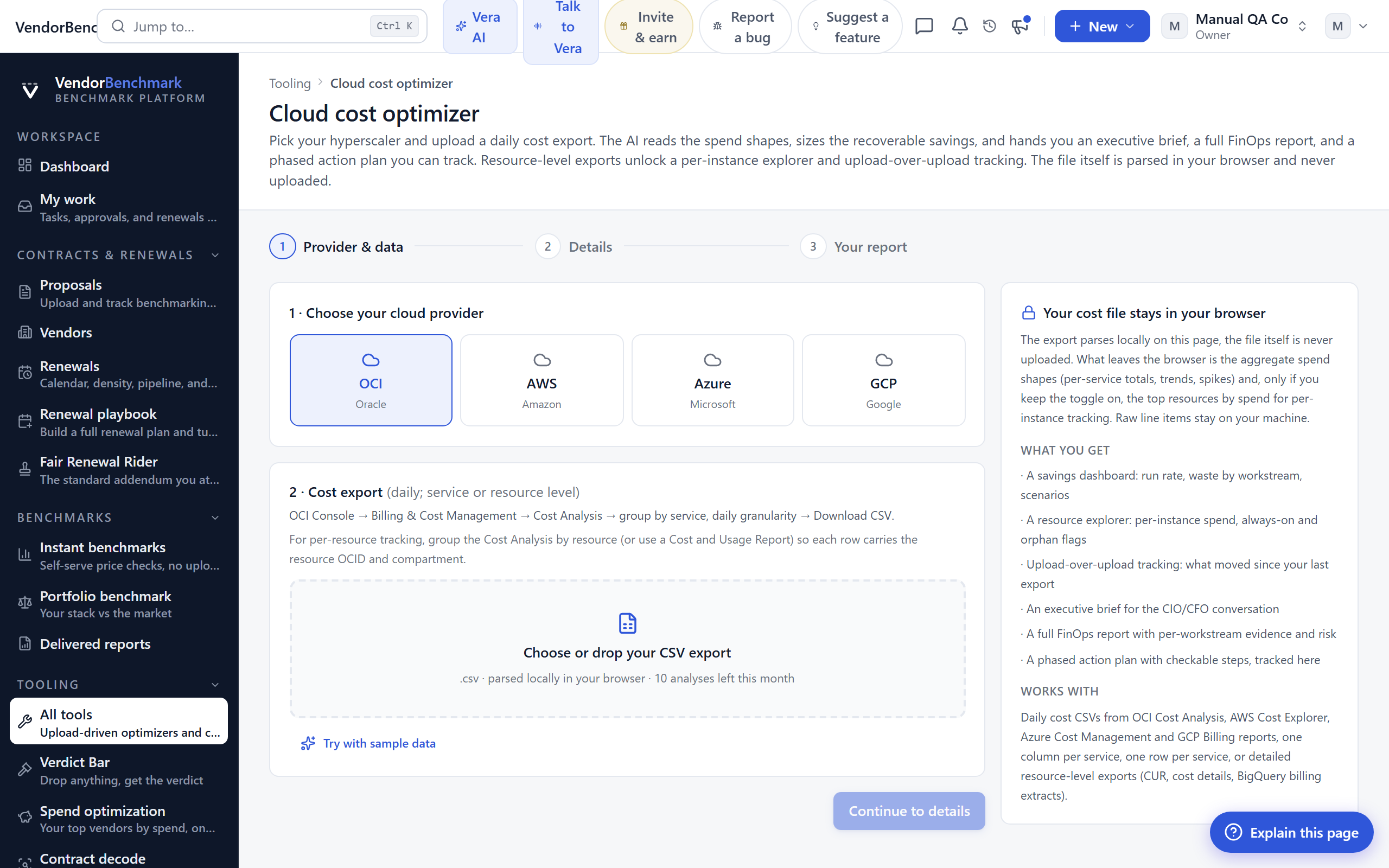Click the Renewals calendar-clock icon
The height and width of the screenshot is (868, 1389).
24,373
